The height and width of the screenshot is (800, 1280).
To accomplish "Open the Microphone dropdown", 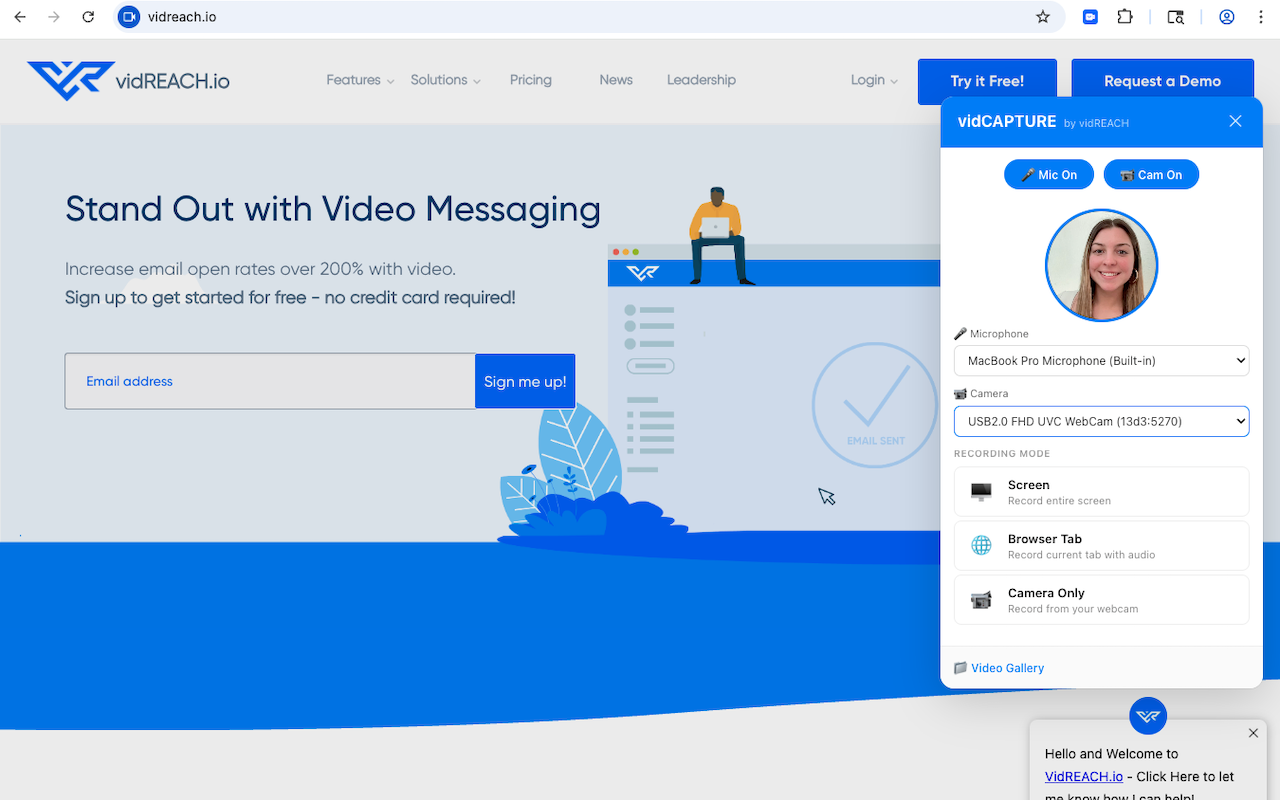I will pyautogui.click(x=1101, y=361).
